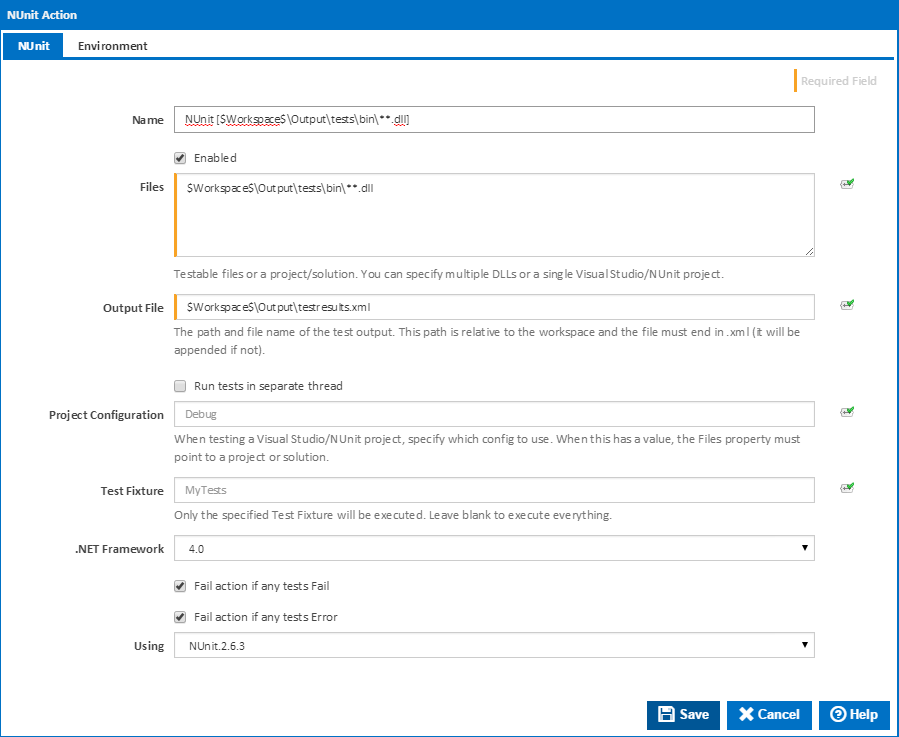Click the variable icon beside Test Fixture
The height and width of the screenshot is (737, 899).
[x=847, y=488]
